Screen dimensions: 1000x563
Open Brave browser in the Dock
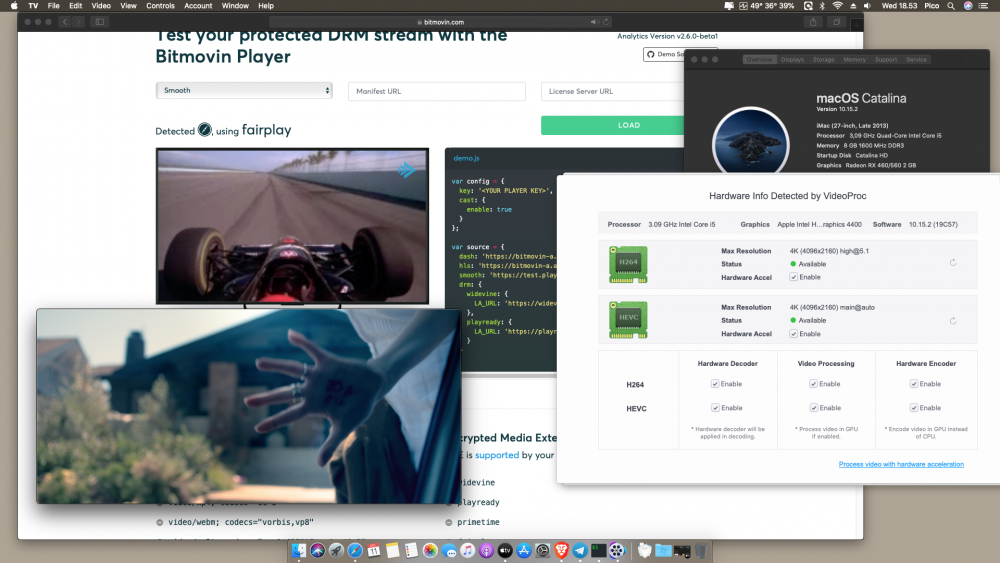(561, 550)
